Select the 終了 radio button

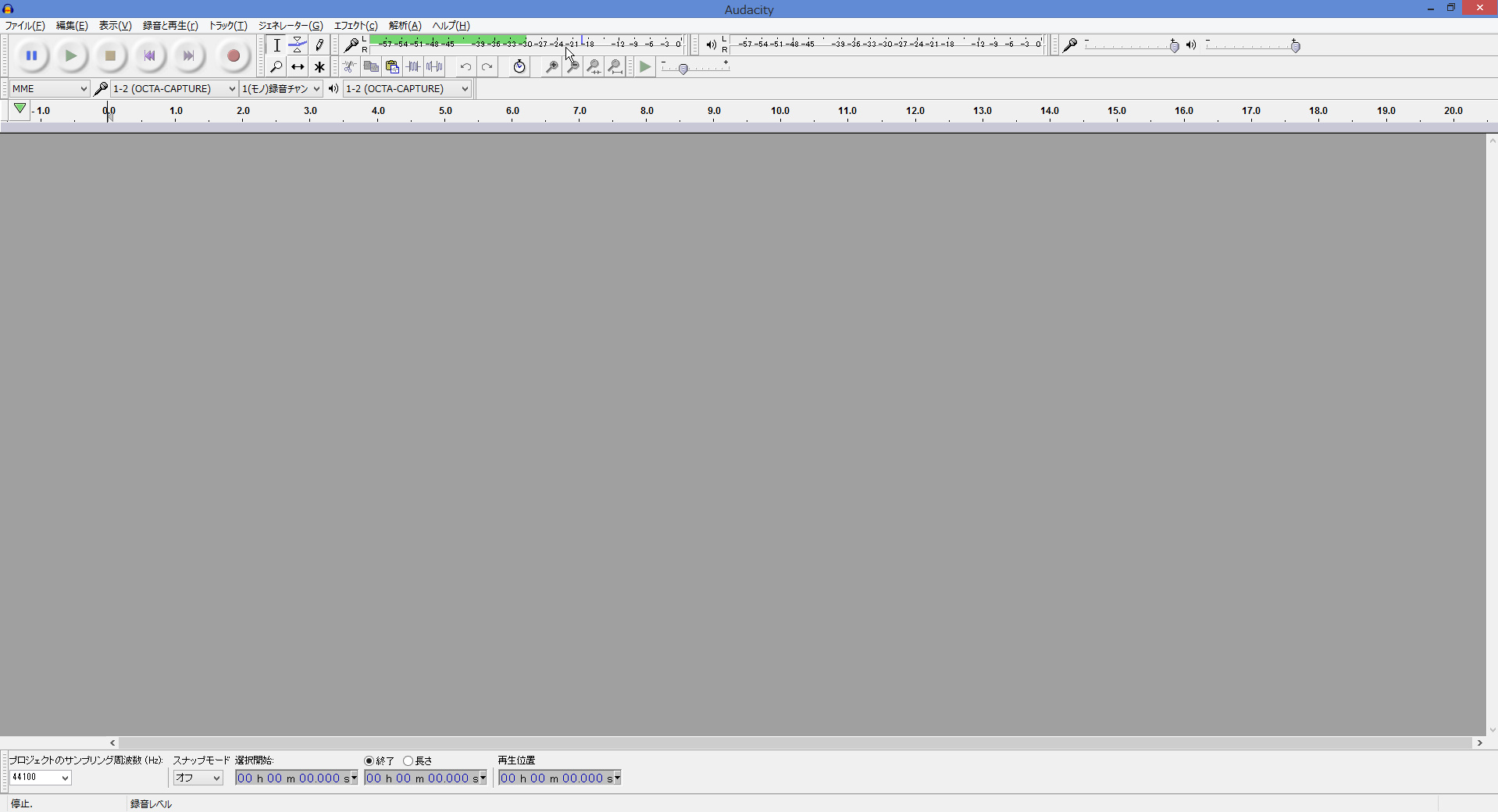[369, 761]
